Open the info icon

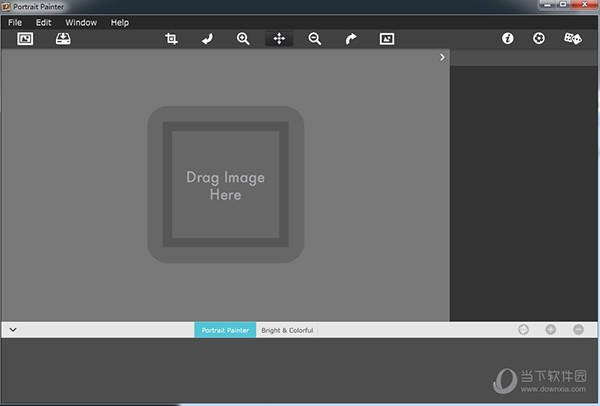[x=508, y=38]
